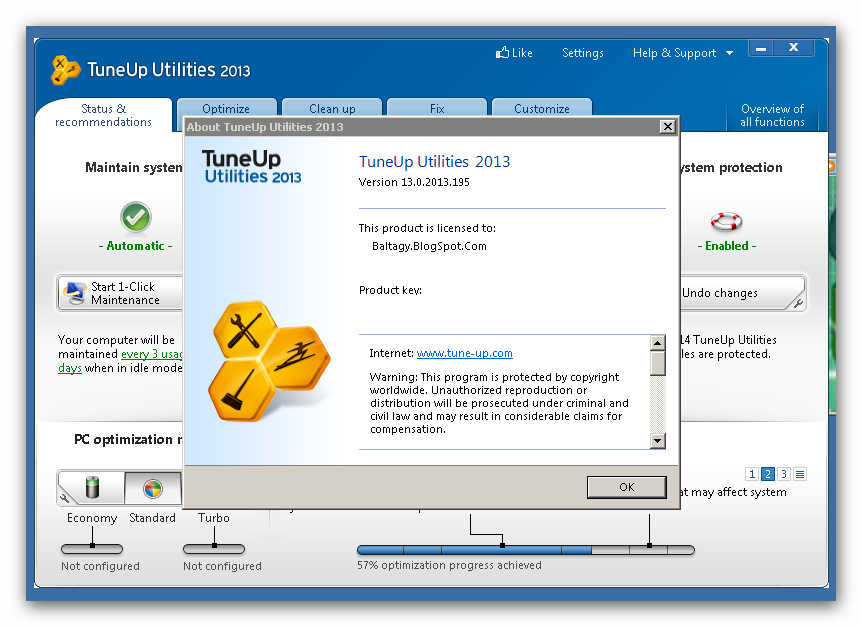862x627 pixels.
Task: Click the copyright warning paragraph
Action: tap(499, 403)
